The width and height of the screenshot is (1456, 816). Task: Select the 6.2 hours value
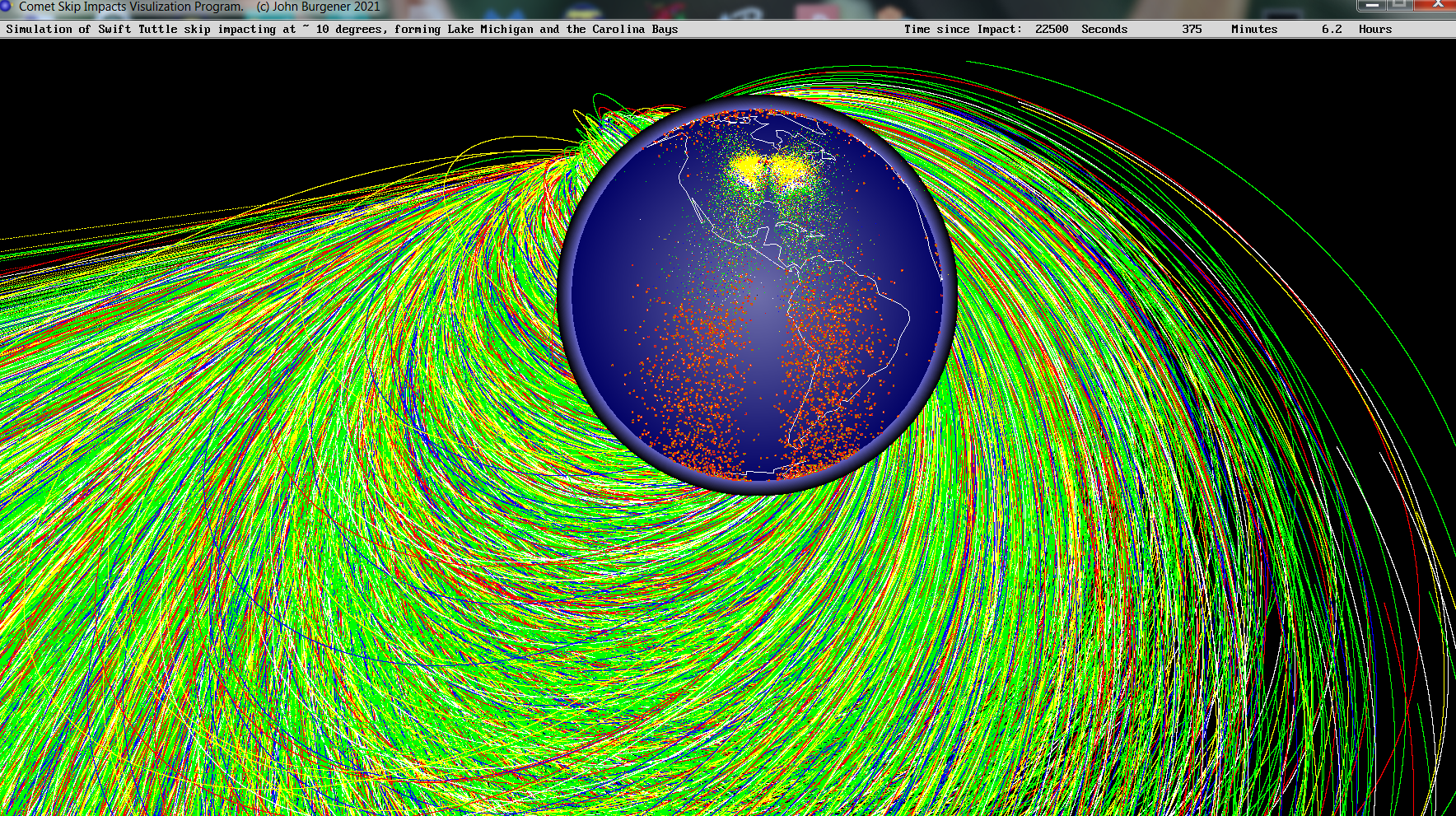click(x=1331, y=29)
